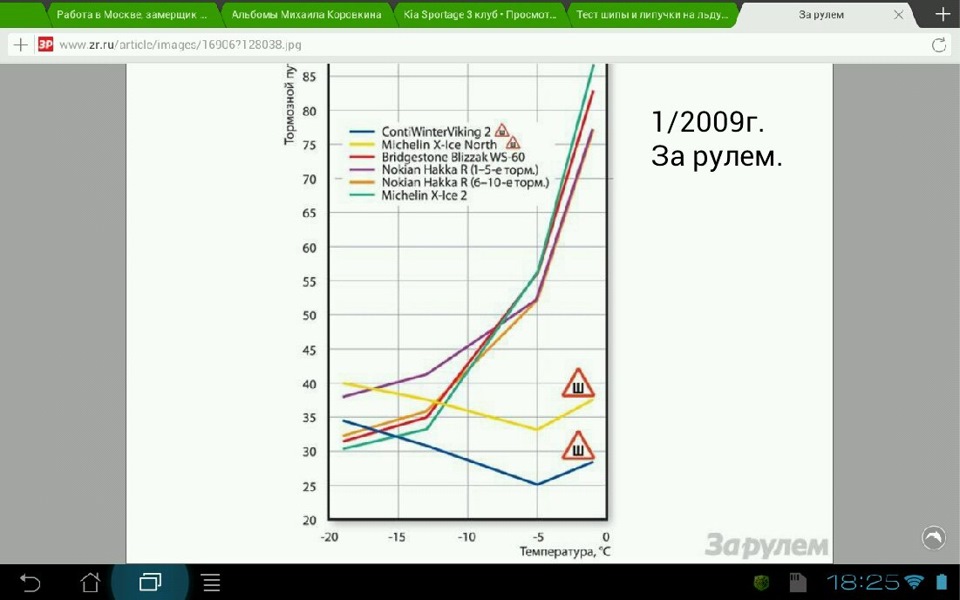Click the plus icon beside address bar
This screenshot has width=960, height=600.
[x=20, y=45]
